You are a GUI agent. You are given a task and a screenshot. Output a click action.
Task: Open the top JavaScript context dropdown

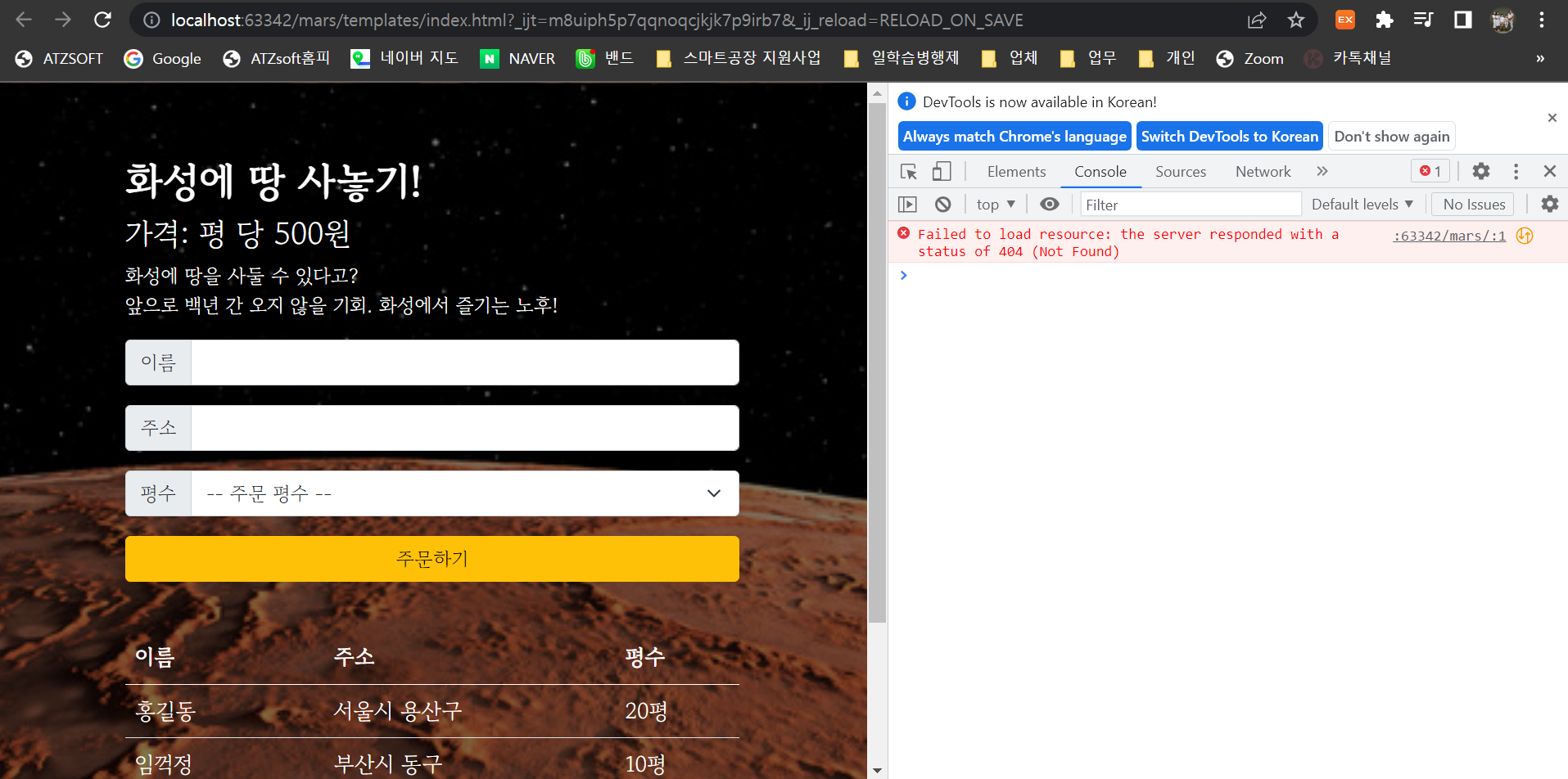click(996, 204)
